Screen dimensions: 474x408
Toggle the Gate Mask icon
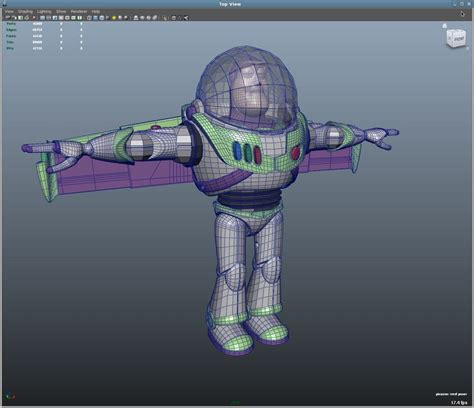click(61, 18)
